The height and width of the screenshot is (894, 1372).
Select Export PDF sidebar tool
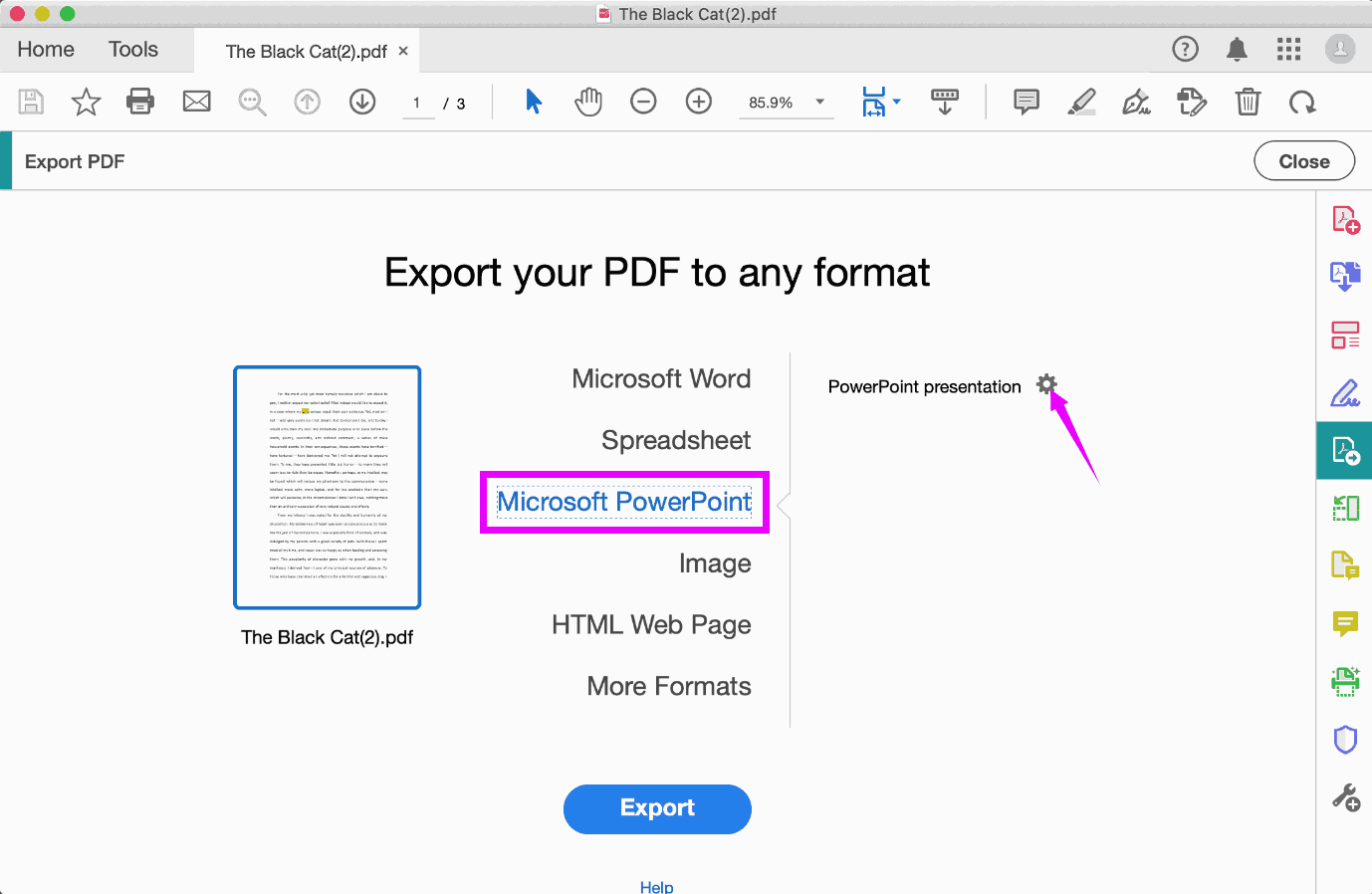point(1345,451)
